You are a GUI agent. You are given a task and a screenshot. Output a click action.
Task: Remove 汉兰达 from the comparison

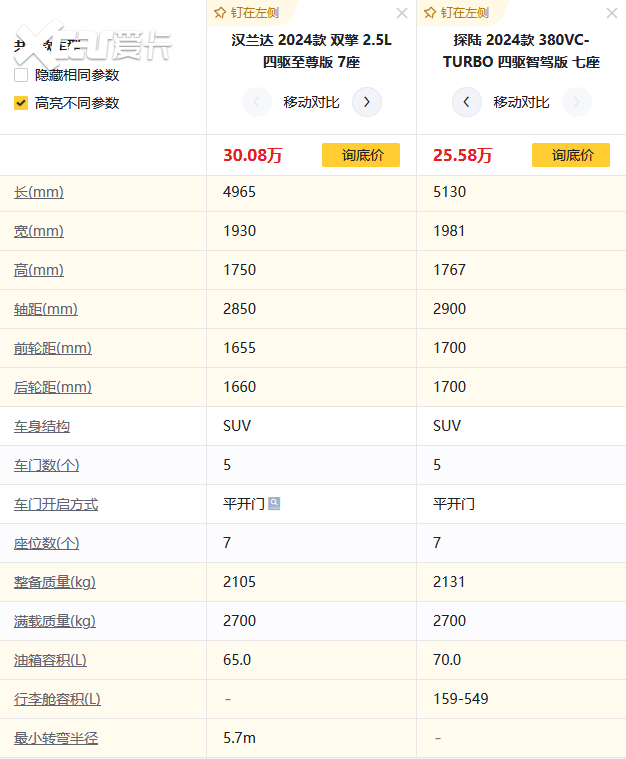[402, 13]
